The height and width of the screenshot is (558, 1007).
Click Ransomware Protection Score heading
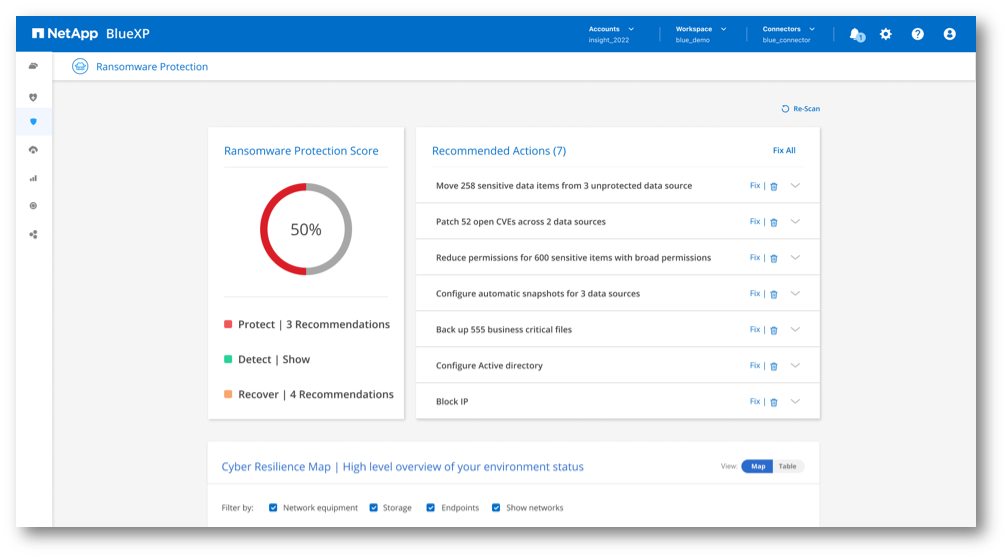(301, 151)
